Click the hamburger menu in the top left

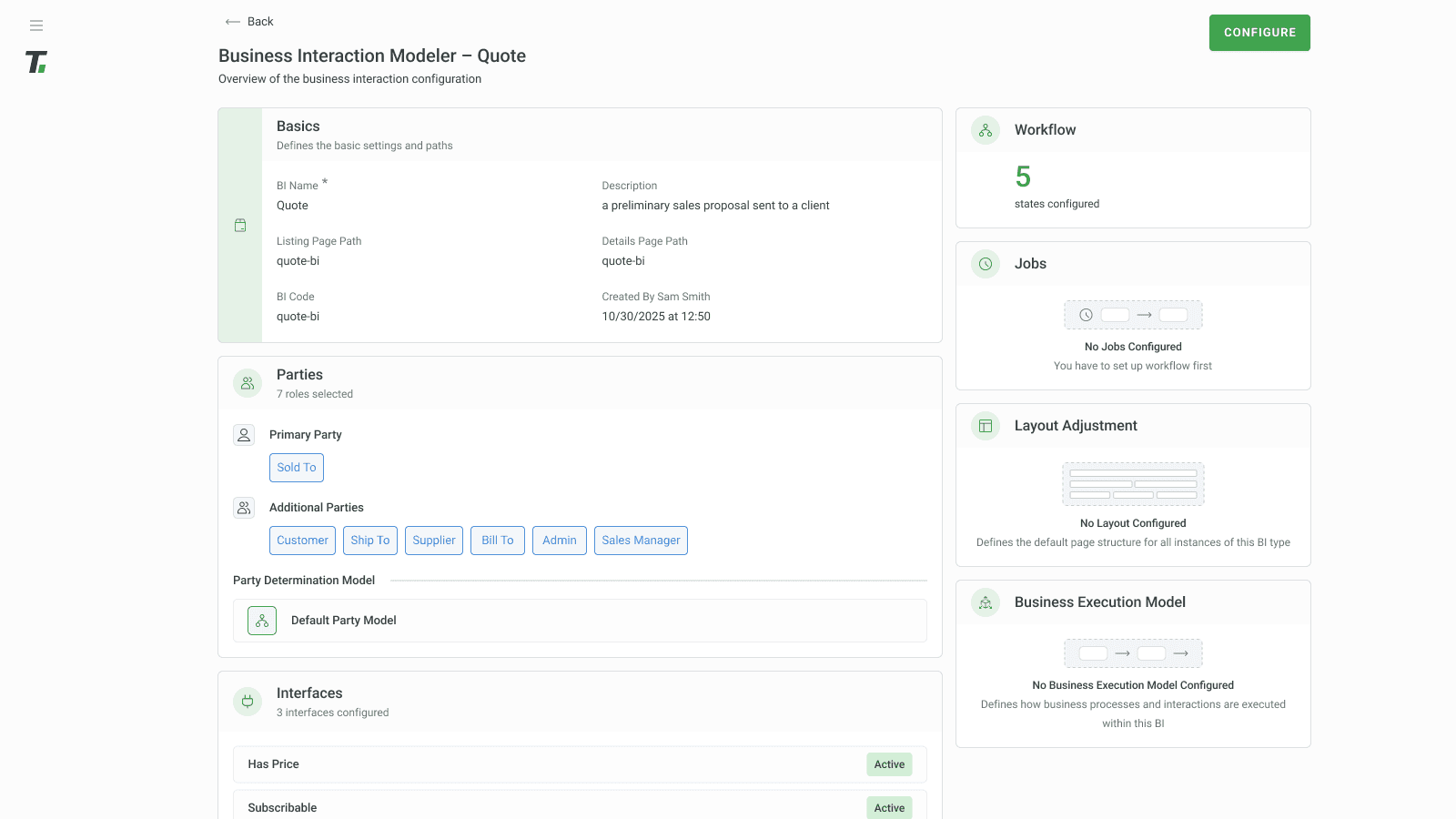click(x=36, y=25)
